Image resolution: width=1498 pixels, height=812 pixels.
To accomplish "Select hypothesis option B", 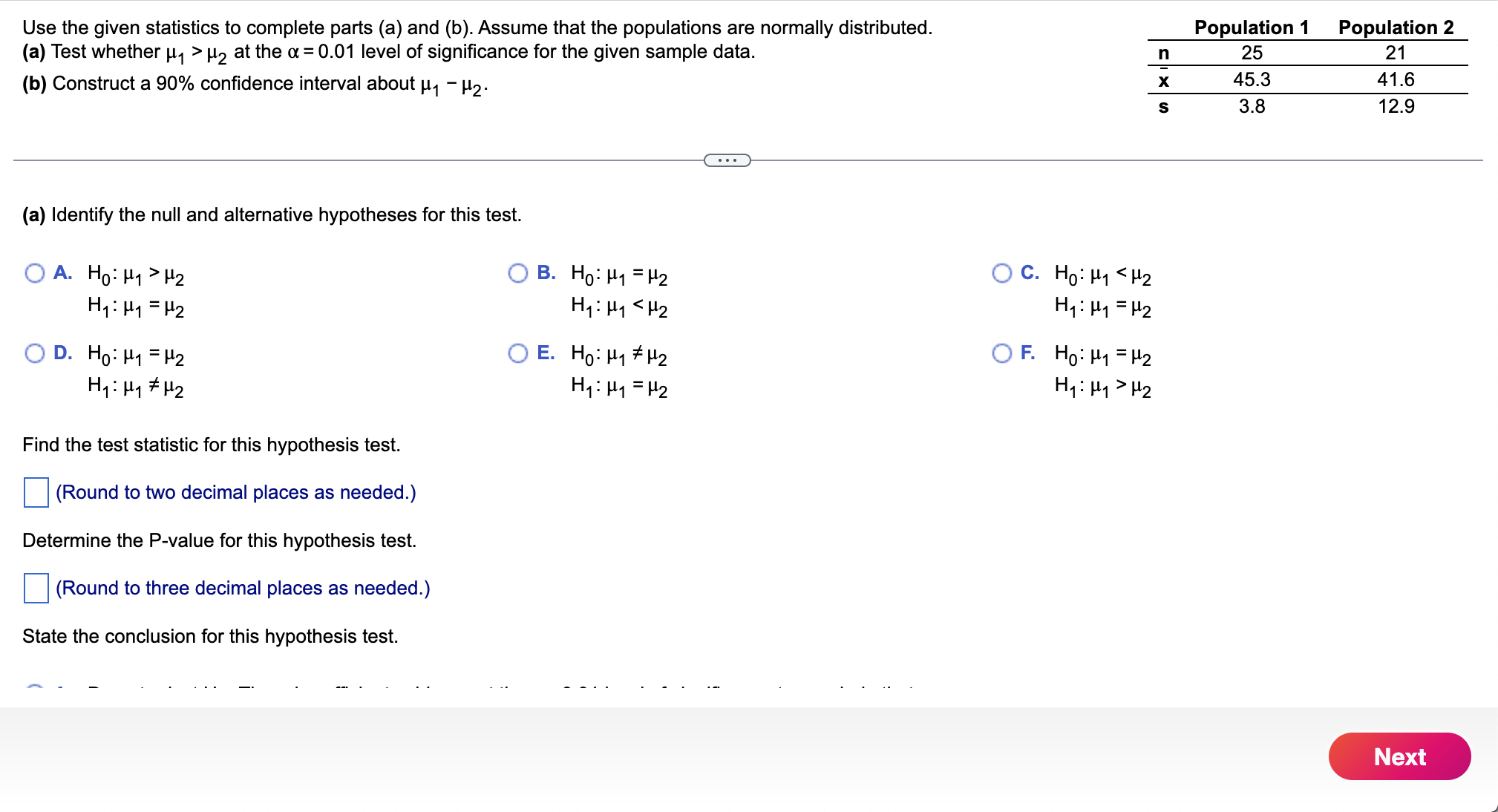I will point(517,273).
